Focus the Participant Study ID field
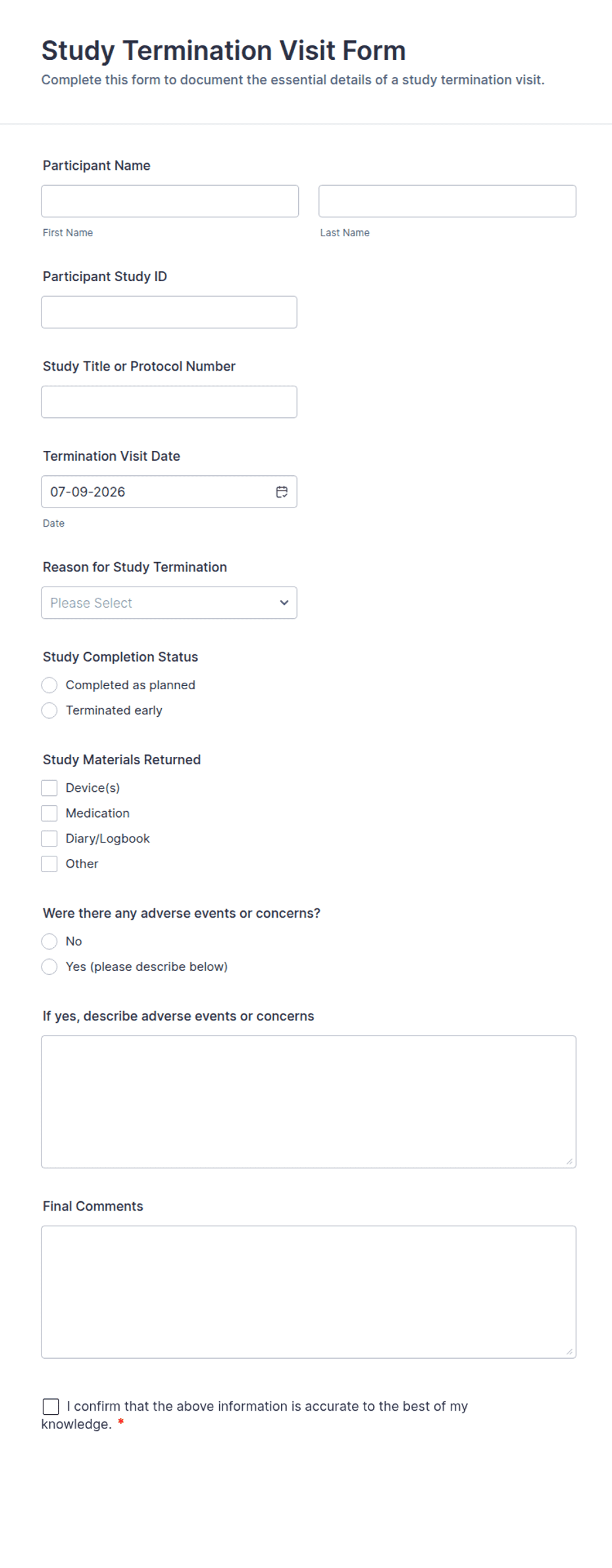The height and width of the screenshot is (1568, 612). point(169,312)
